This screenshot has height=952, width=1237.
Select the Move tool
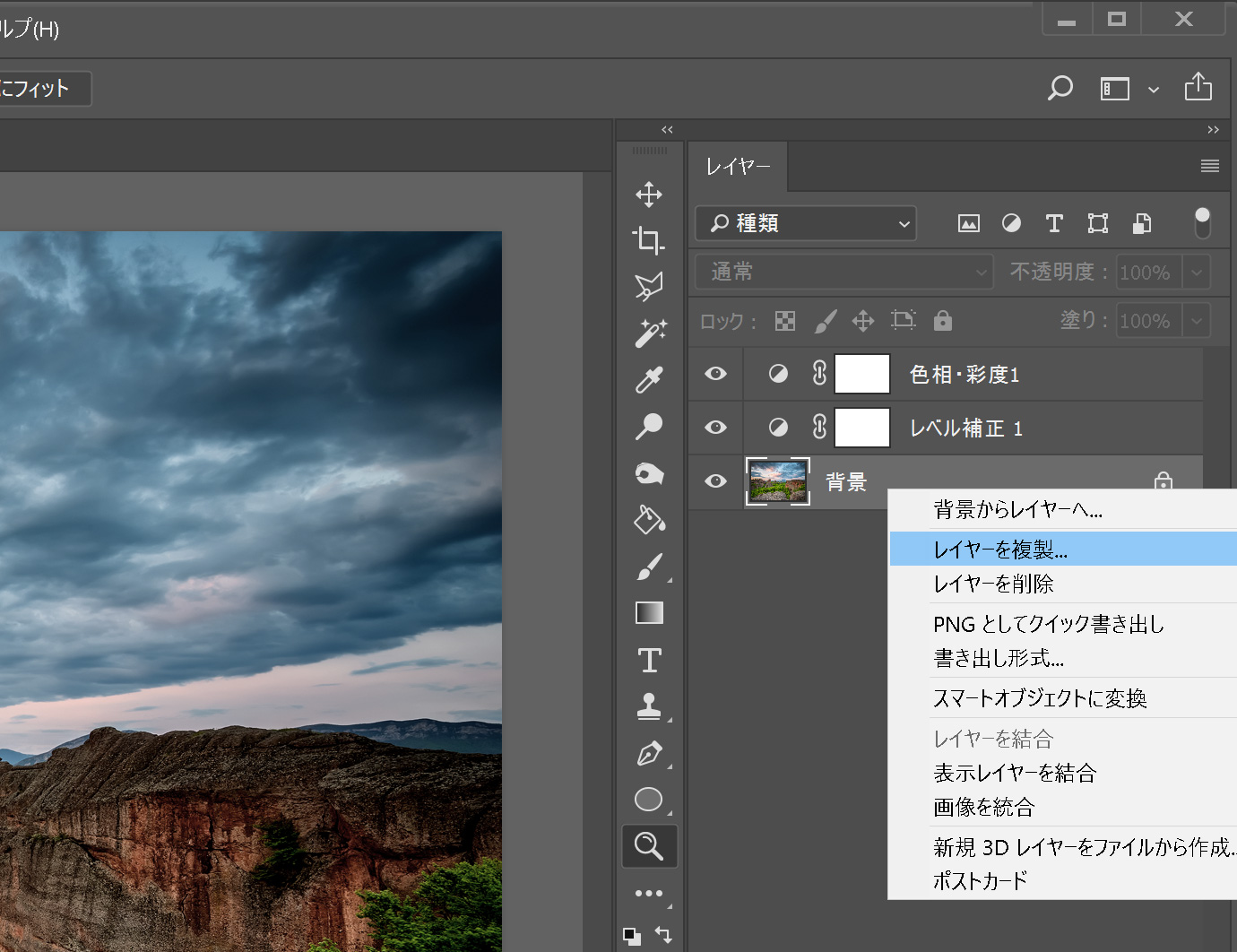pos(649,195)
